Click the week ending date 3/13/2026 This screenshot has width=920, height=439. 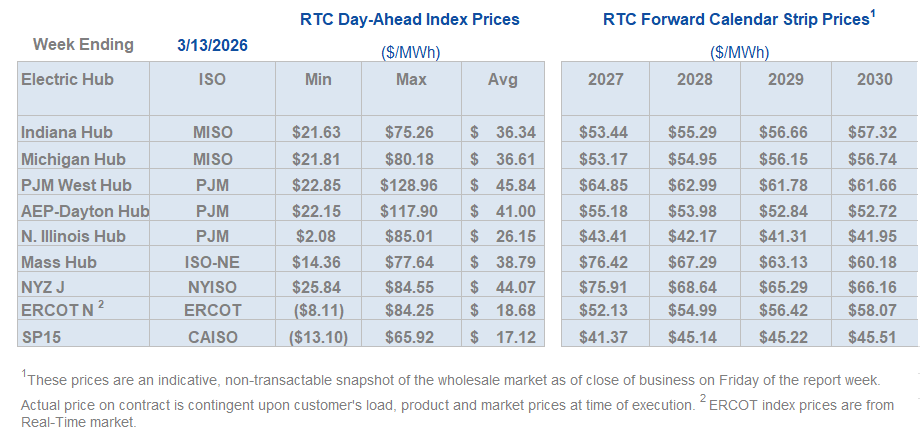(212, 45)
